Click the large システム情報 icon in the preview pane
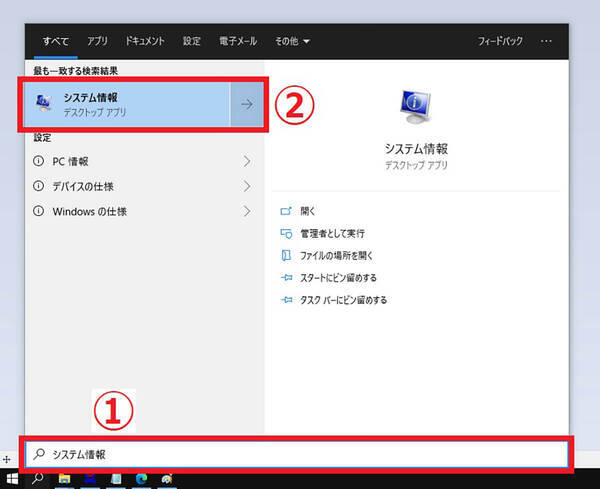This screenshot has width=600, height=489. click(416, 107)
